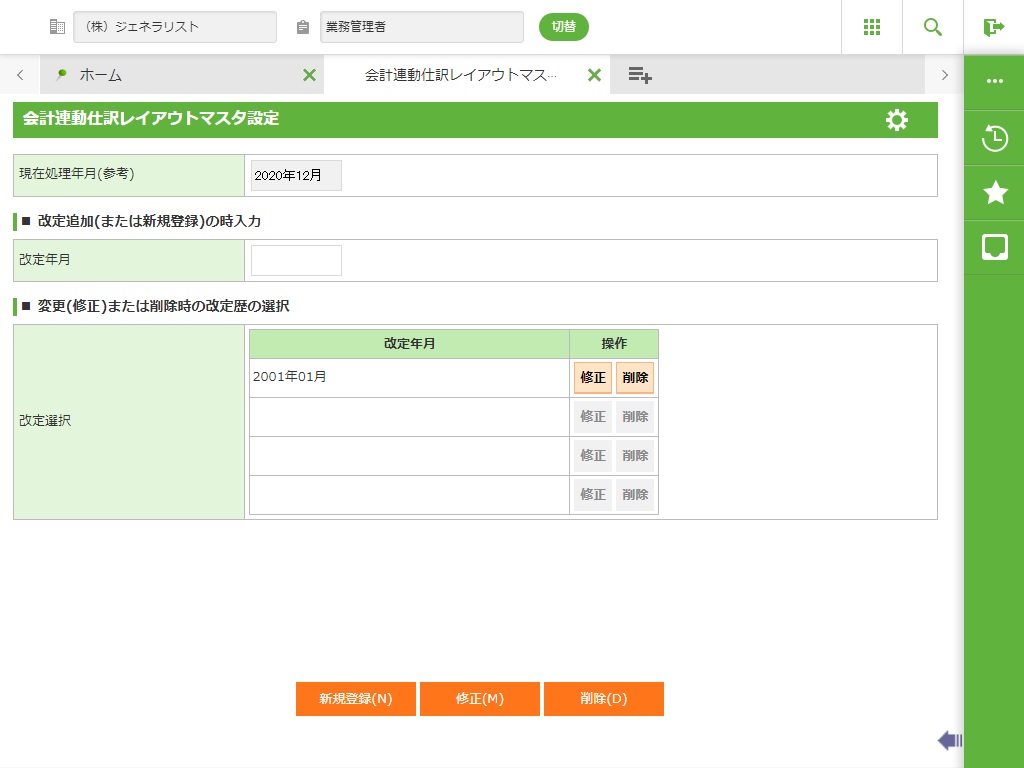
Task: Close the ホーム tab
Action: (309, 75)
